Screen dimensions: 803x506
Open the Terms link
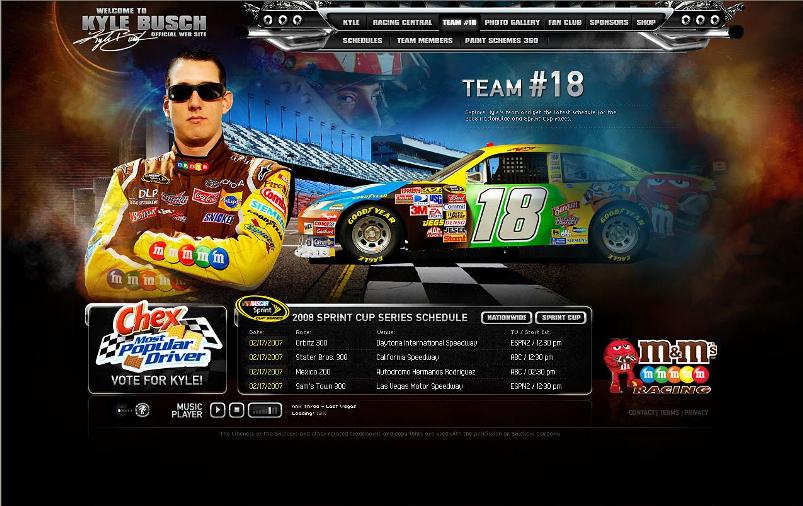pos(669,412)
